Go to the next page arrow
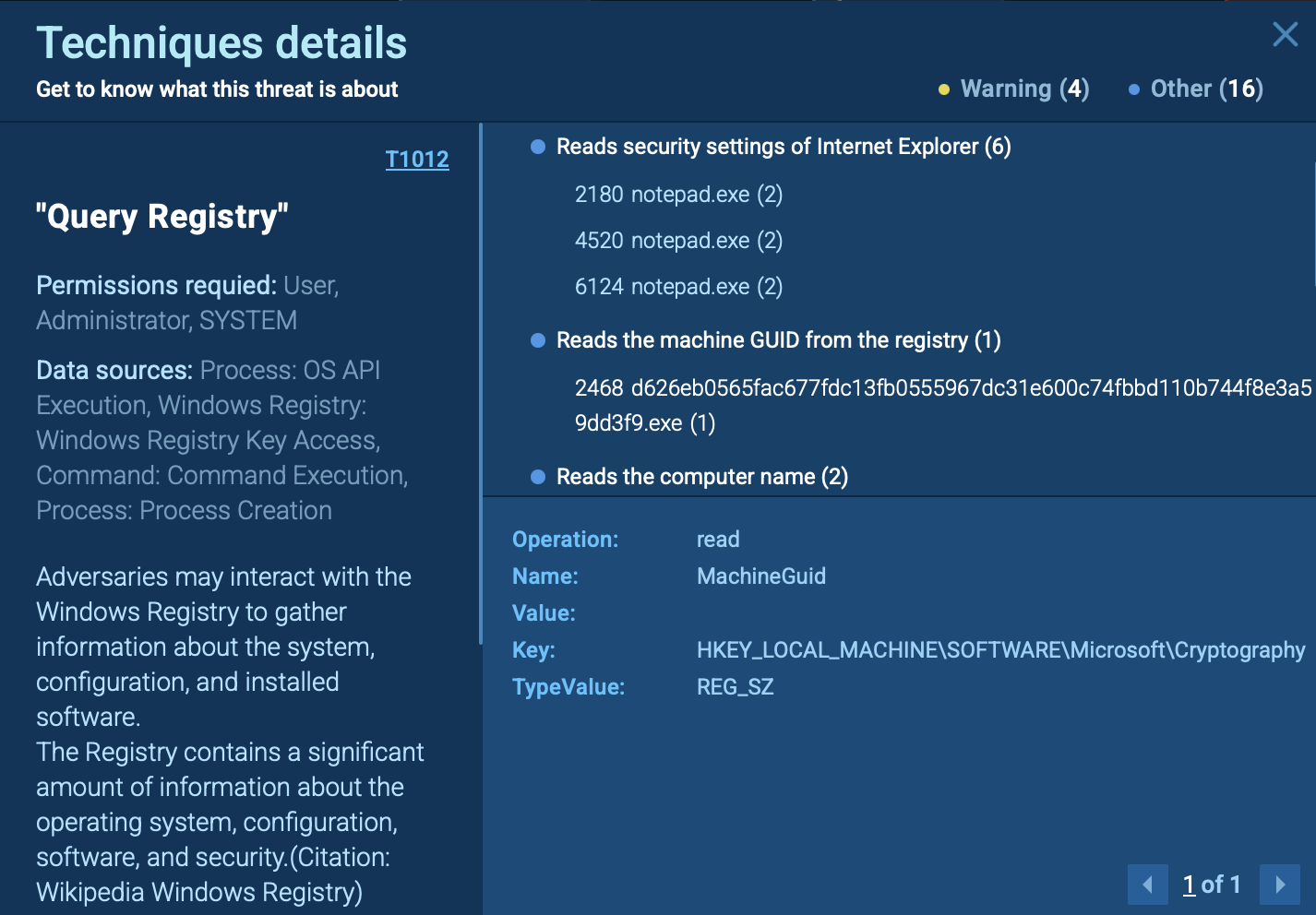The width and height of the screenshot is (1316, 915). point(1280,885)
